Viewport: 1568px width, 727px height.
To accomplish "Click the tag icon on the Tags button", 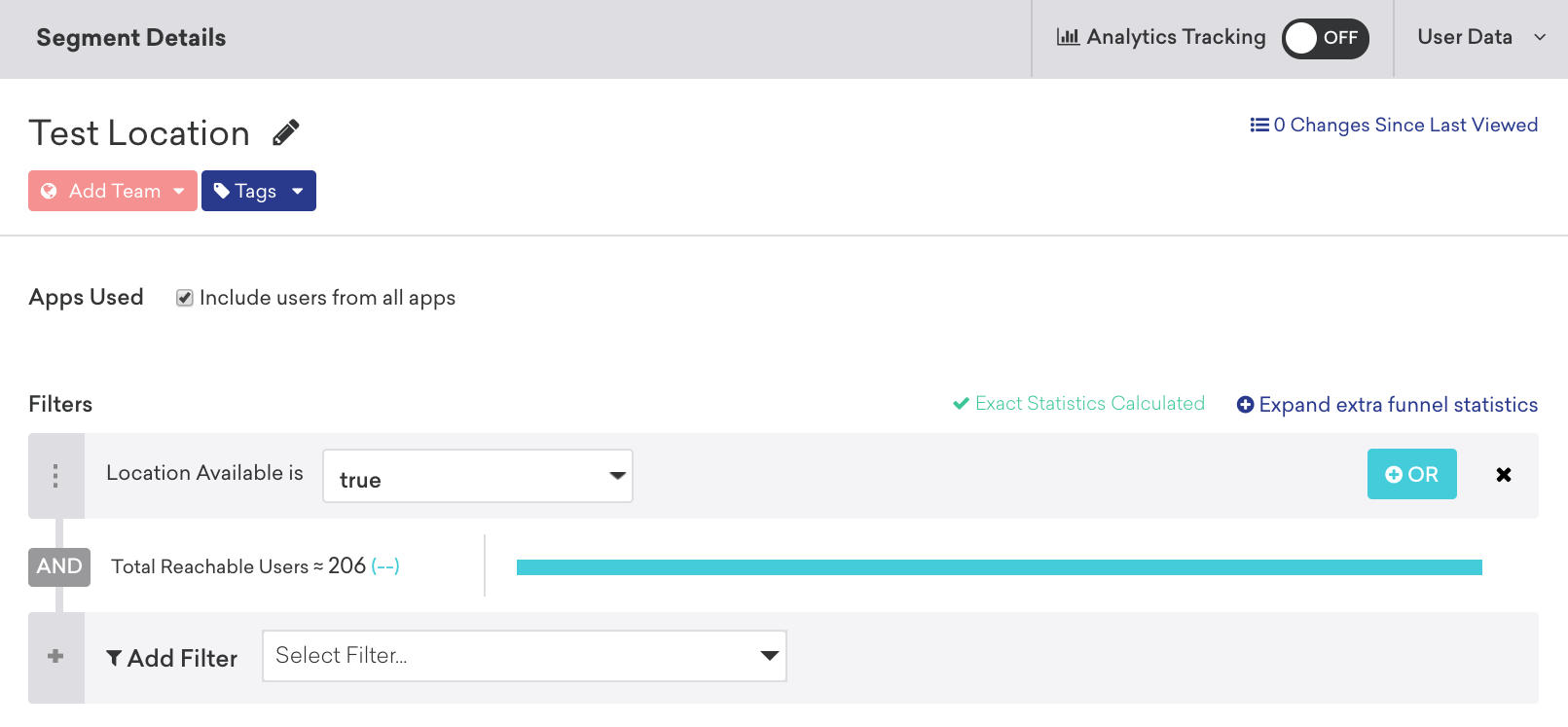I will (x=222, y=191).
